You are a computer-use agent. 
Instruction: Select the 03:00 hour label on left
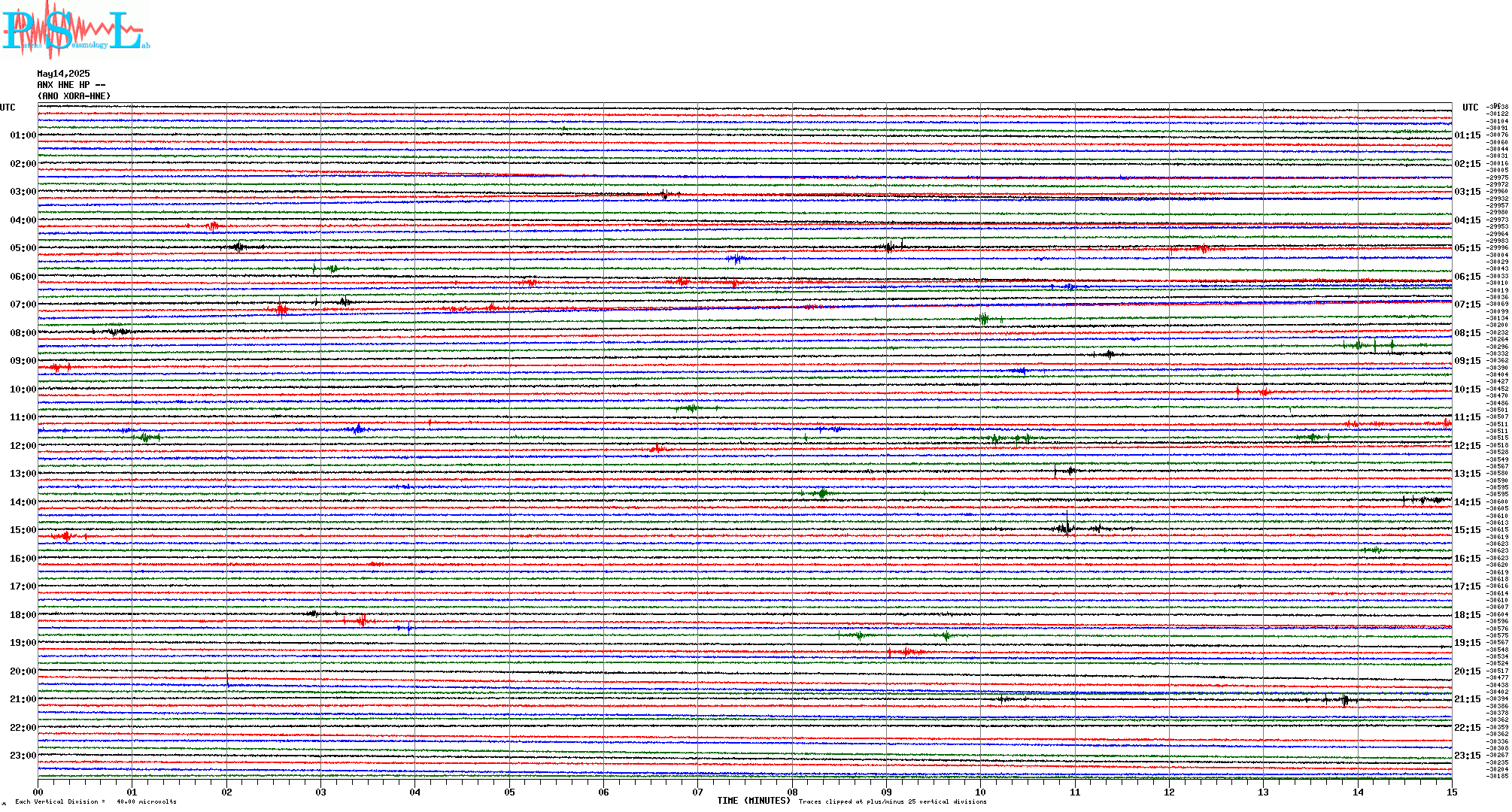pos(23,192)
